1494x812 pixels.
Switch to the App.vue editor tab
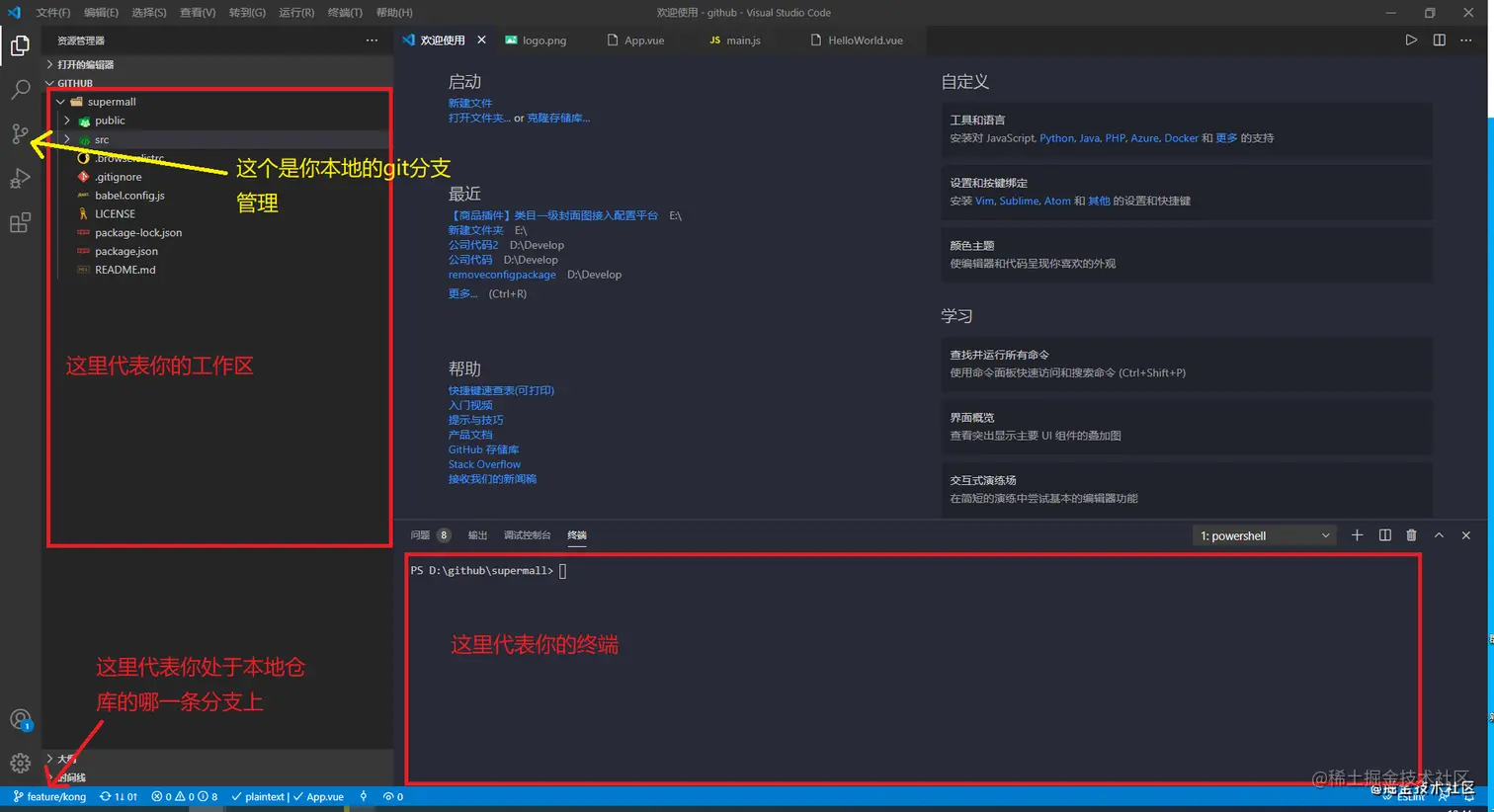point(642,41)
